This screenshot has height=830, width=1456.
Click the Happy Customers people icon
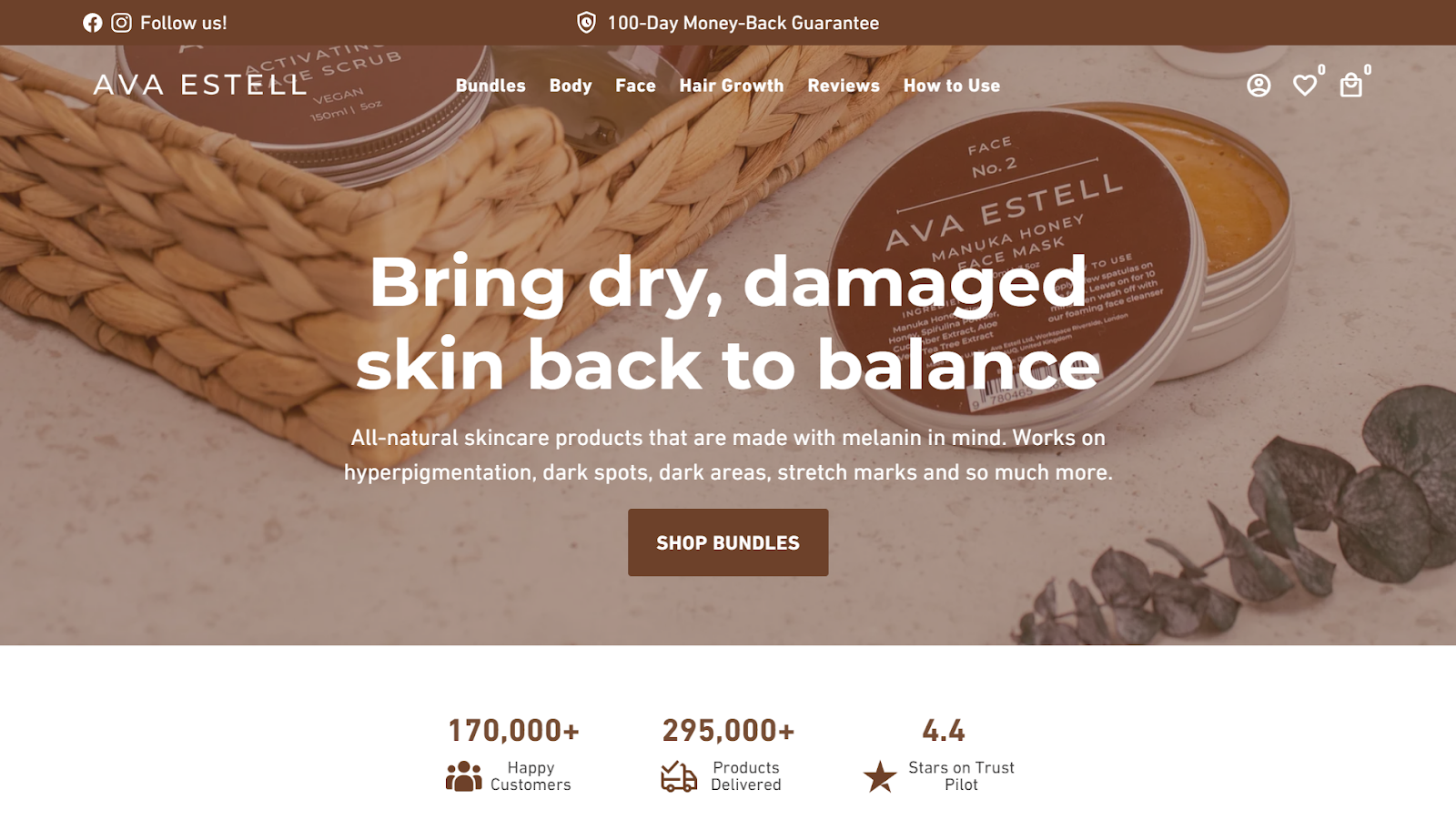tap(464, 776)
